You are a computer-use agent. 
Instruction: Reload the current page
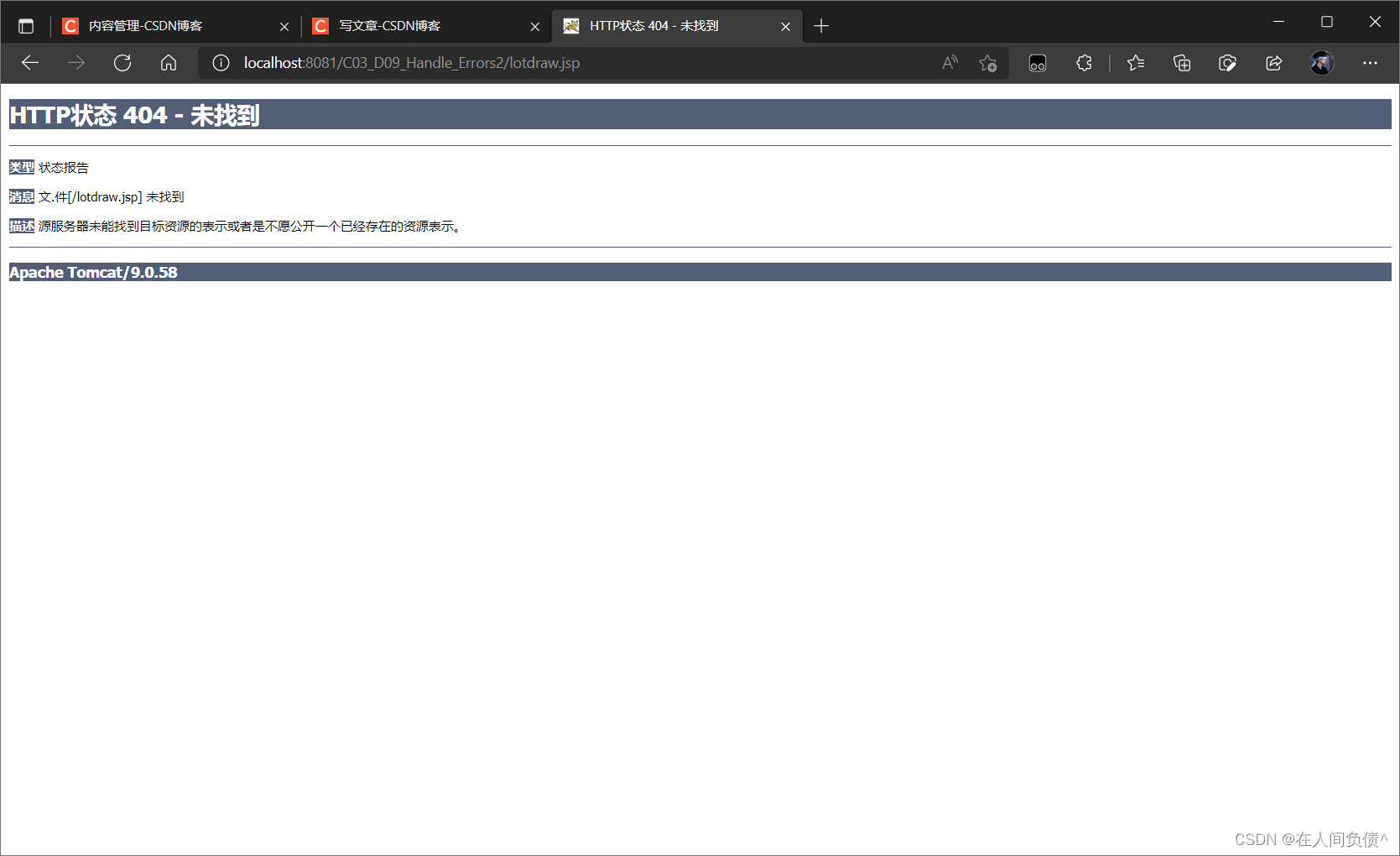122,63
